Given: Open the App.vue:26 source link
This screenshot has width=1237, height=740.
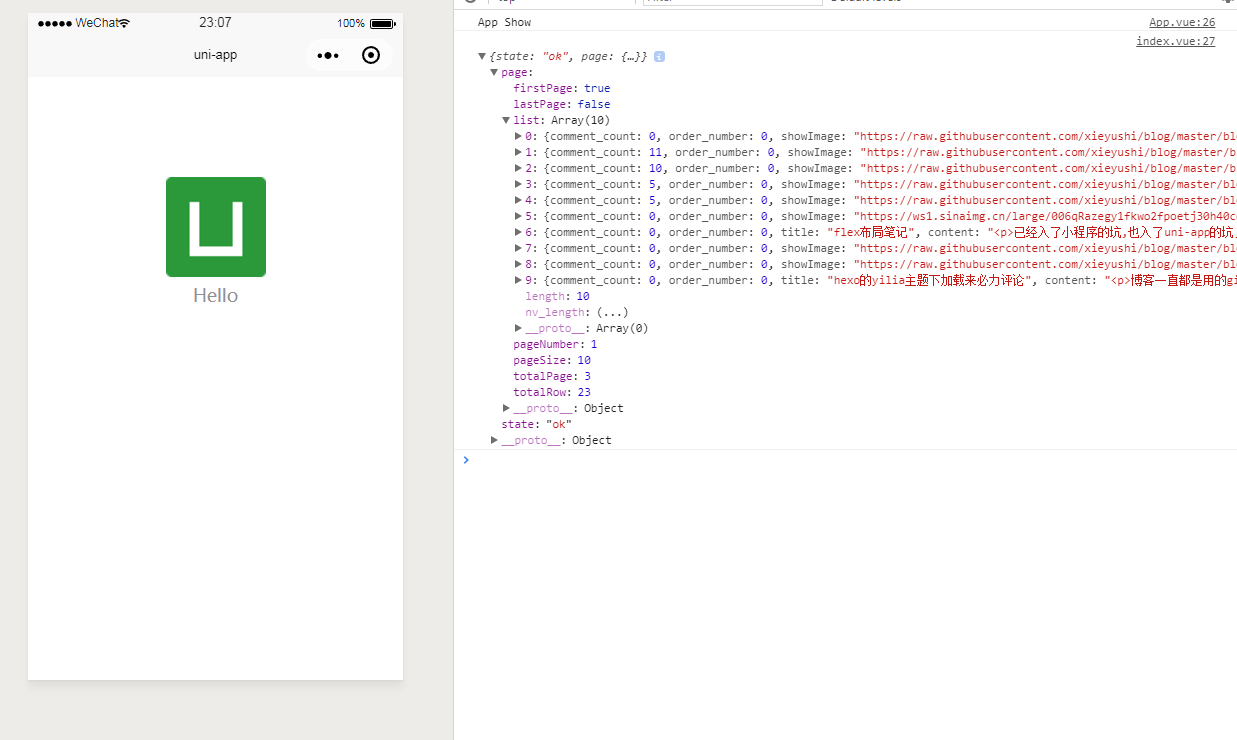Looking at the screenshot, I should [x=1182, y=22].
